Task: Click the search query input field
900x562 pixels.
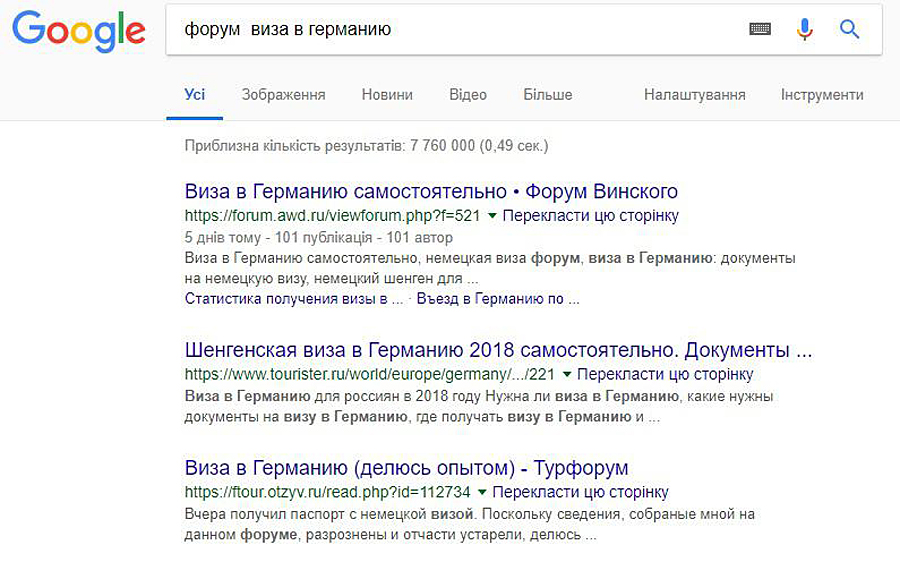Action: (x=450, y=29)
